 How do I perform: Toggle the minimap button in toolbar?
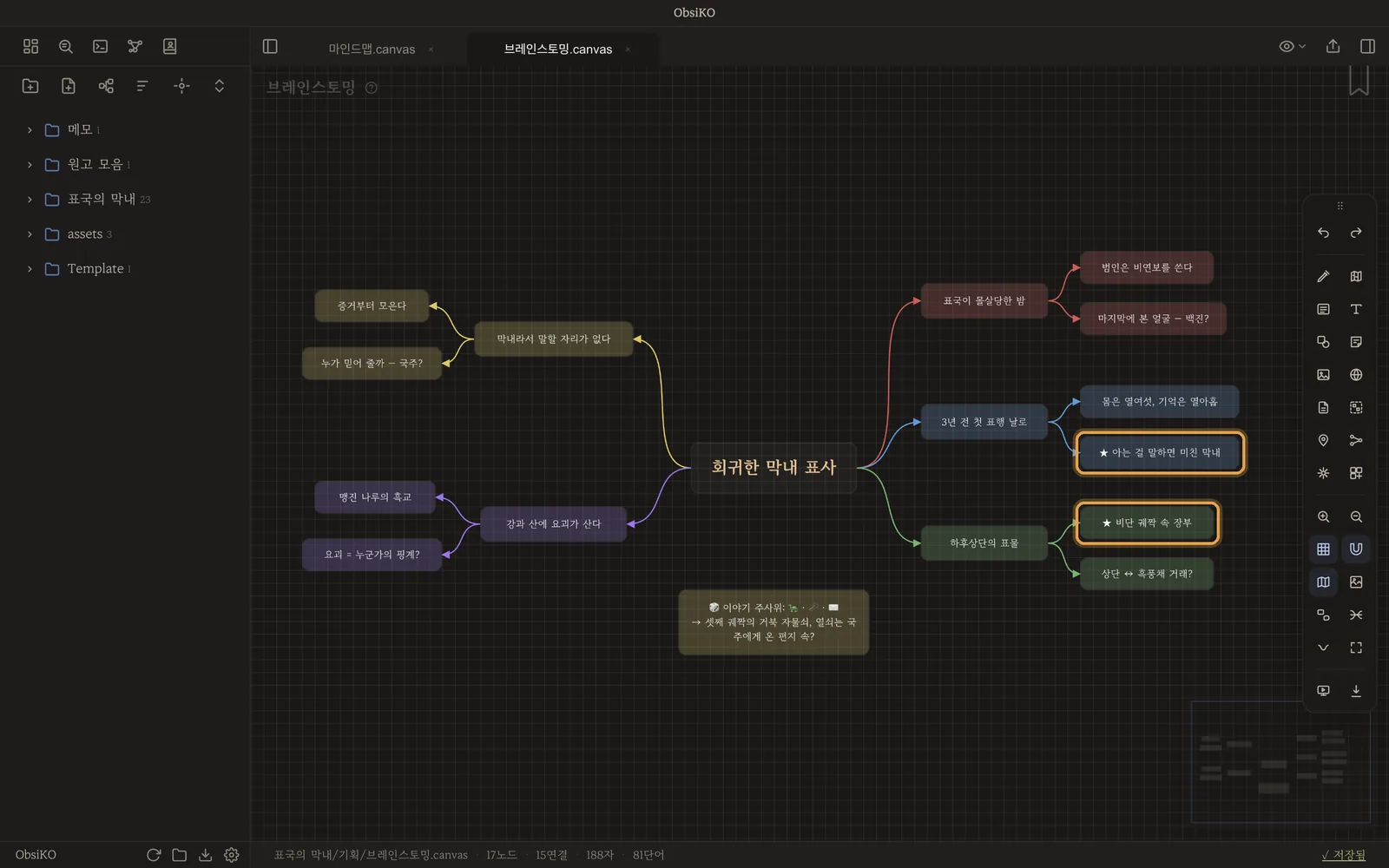tap(1323, 582)
